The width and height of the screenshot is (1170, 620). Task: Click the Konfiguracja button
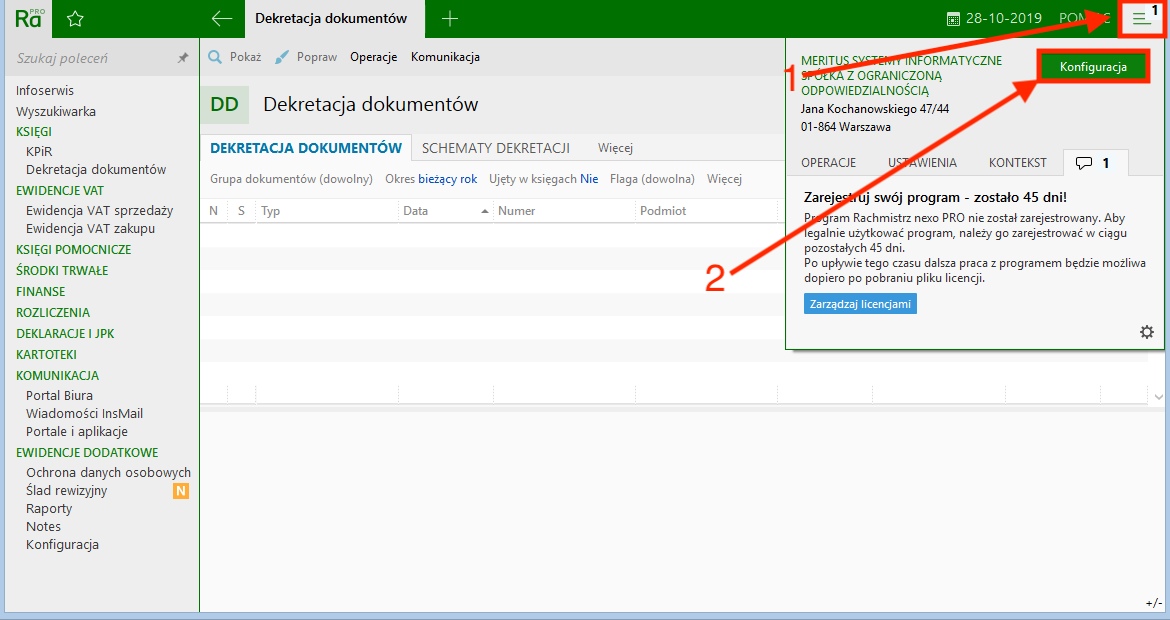tap(1093, 68)
